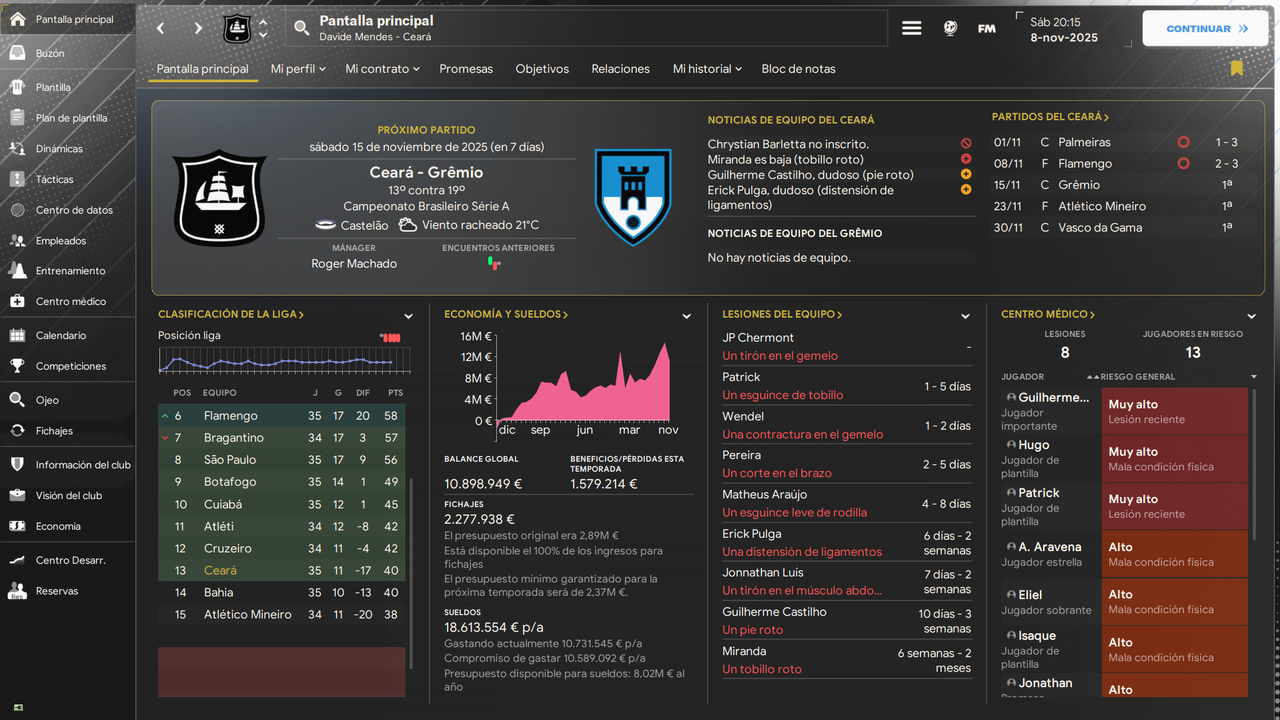This screenshot has width=1280, height=720.
Task: Click Muy alto risk bar for Hugo
Action: [x=1175, y=459]
